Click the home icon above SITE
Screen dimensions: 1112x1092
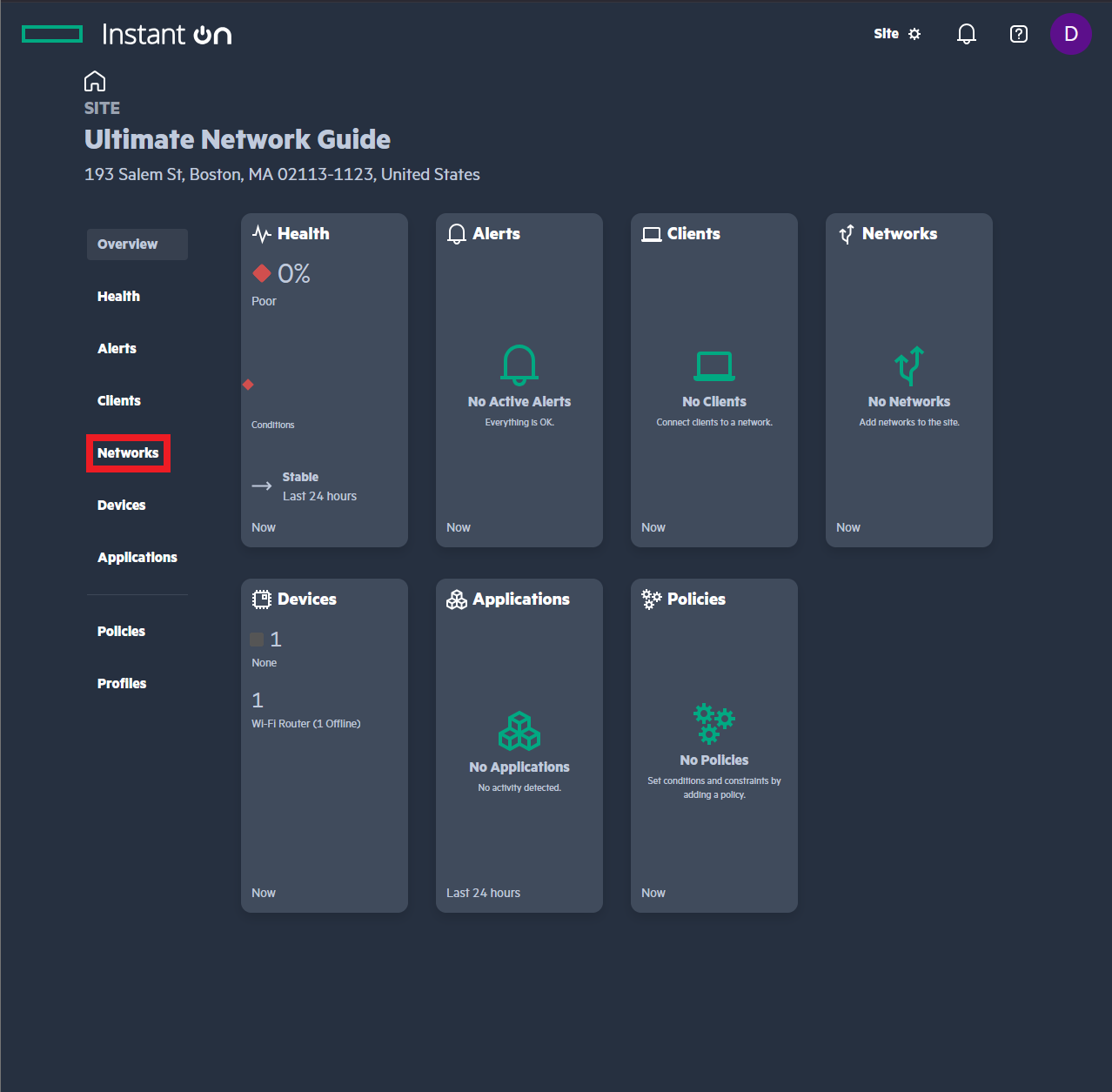pos(95,81)
